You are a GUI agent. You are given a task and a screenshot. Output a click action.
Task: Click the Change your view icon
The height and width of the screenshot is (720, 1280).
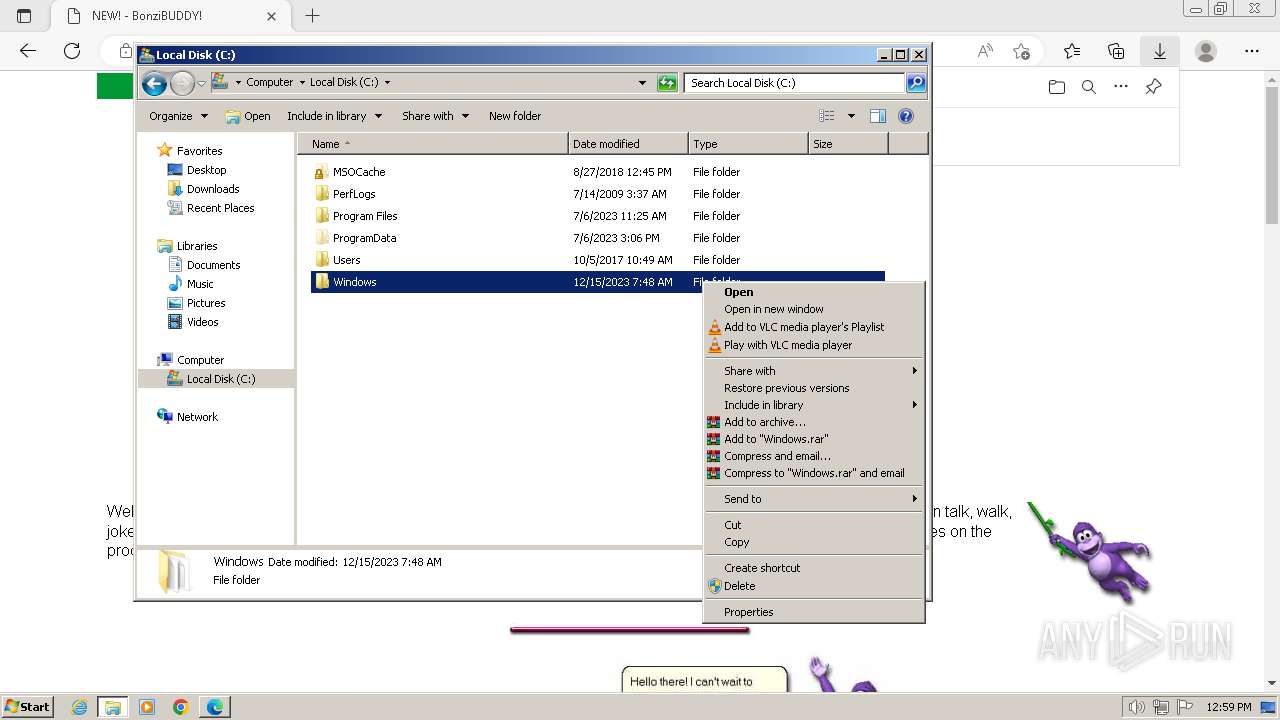(827, 116)
